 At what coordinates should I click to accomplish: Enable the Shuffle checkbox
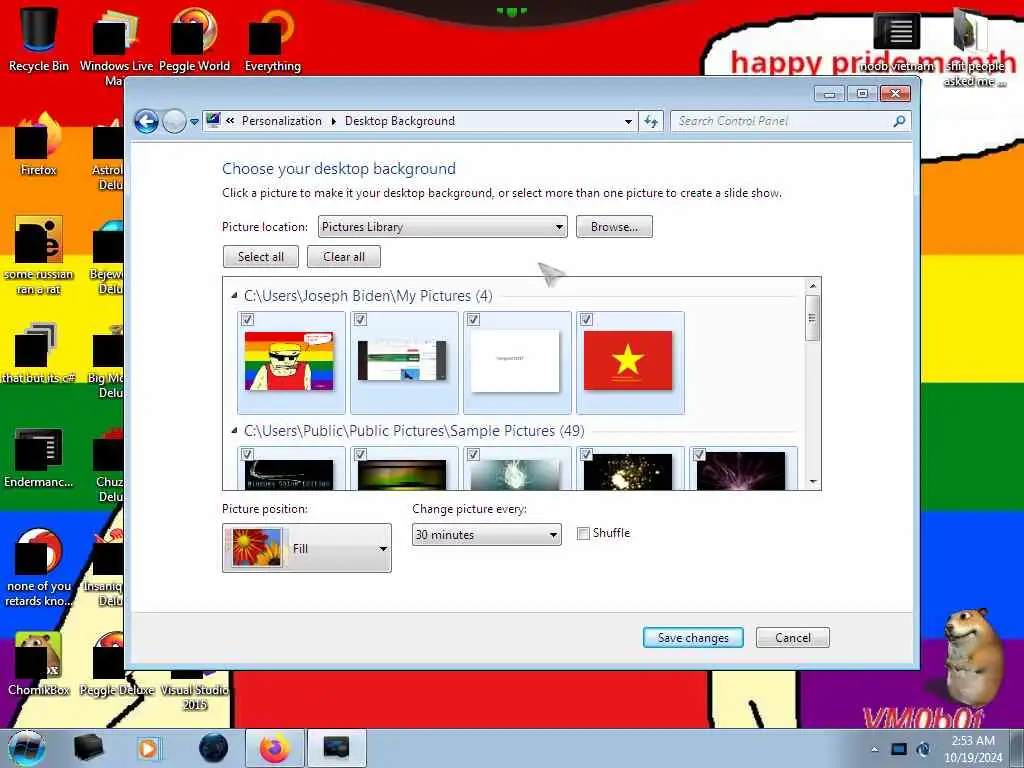click(583, 534)
